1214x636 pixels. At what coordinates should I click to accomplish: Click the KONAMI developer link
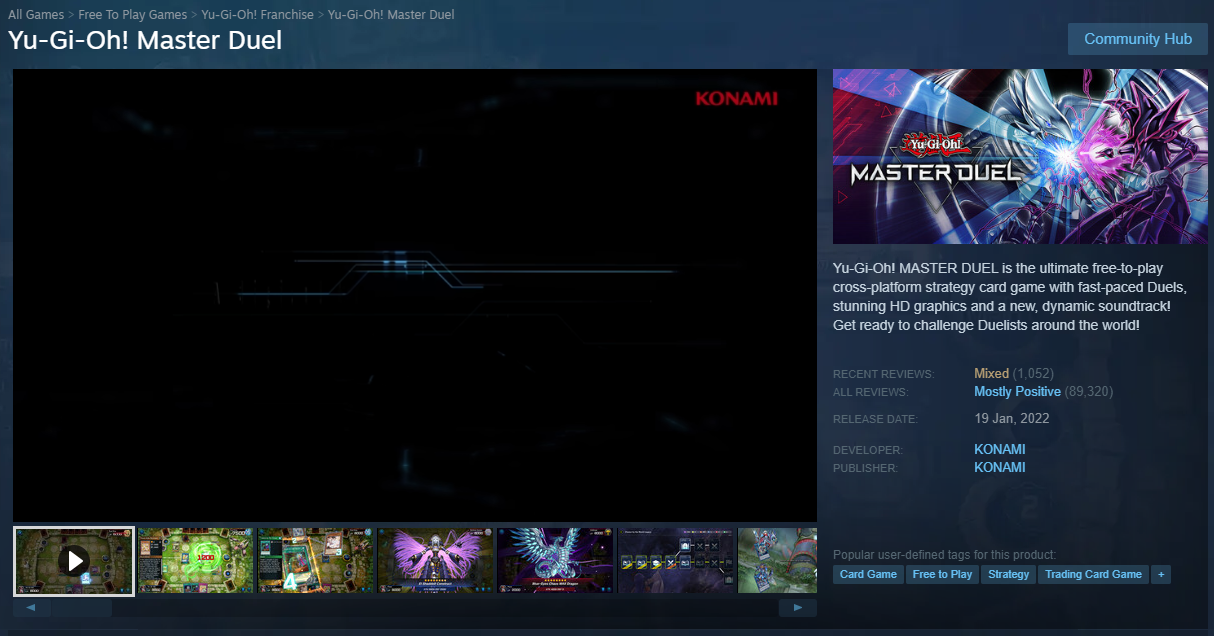click(x=999, y=449)
